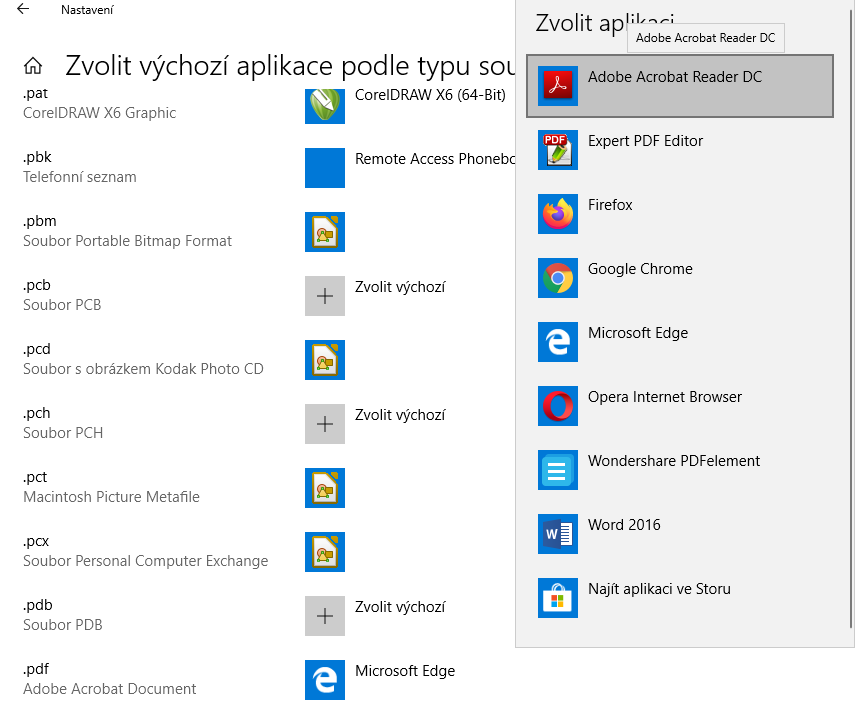The width and height of the screenshot is (857, 723).
Task: Select Adobe Acrobat Reader DC icon
Action: tap(557, 86)
